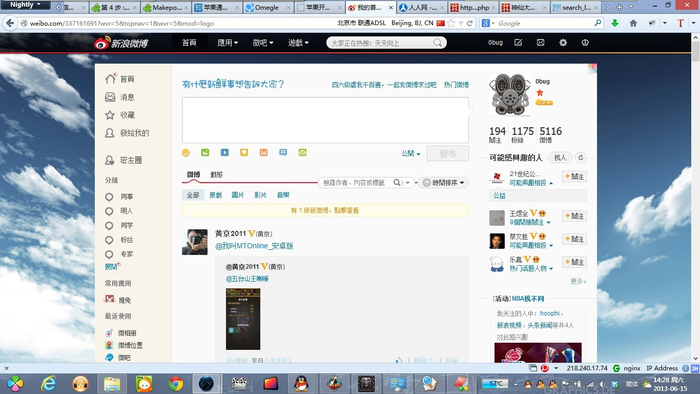
Task: Follow the first V-verified suggested user
Action: pos(574,216)
